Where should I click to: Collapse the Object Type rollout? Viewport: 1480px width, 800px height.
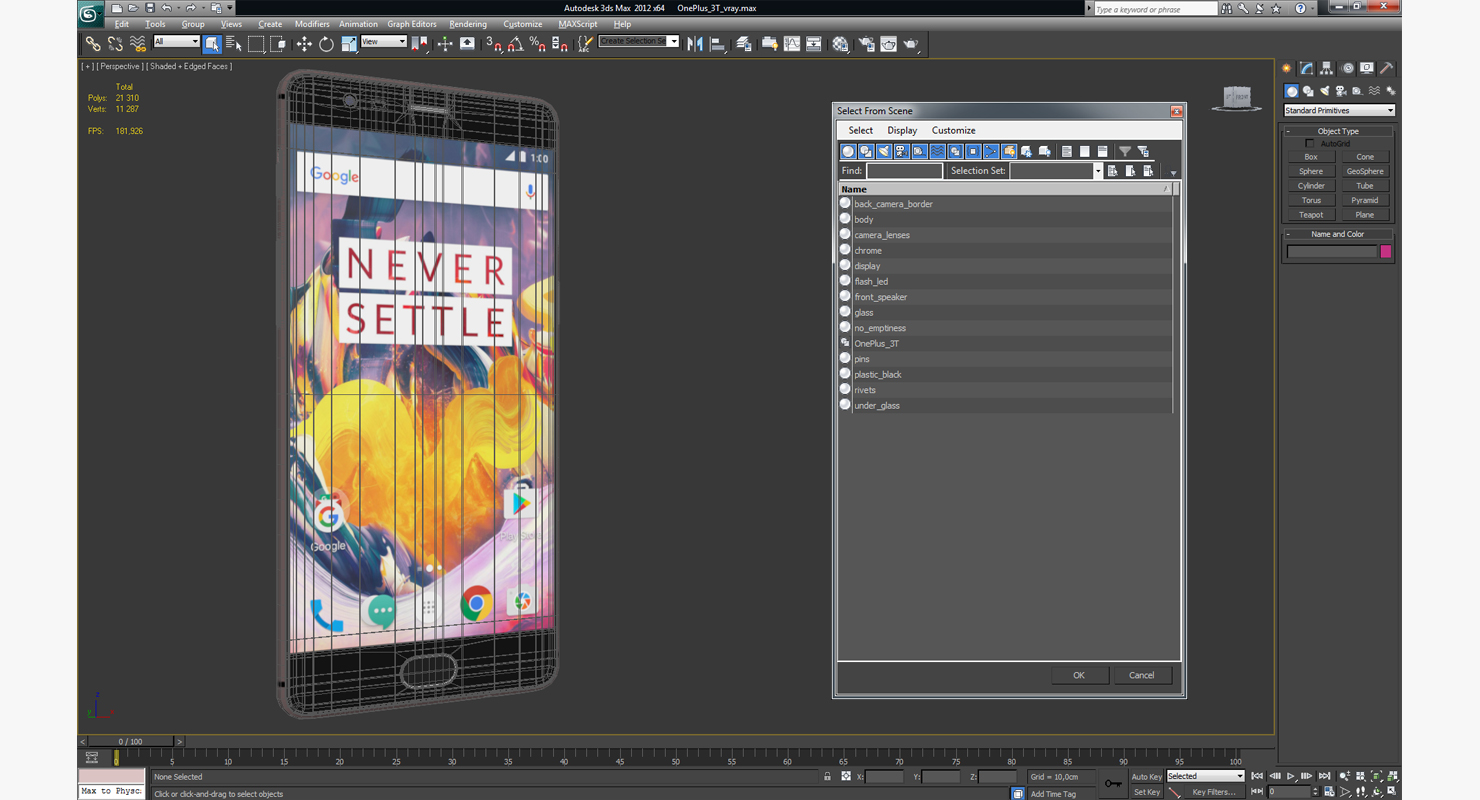pyautogui.click(x=1338, y=131)
